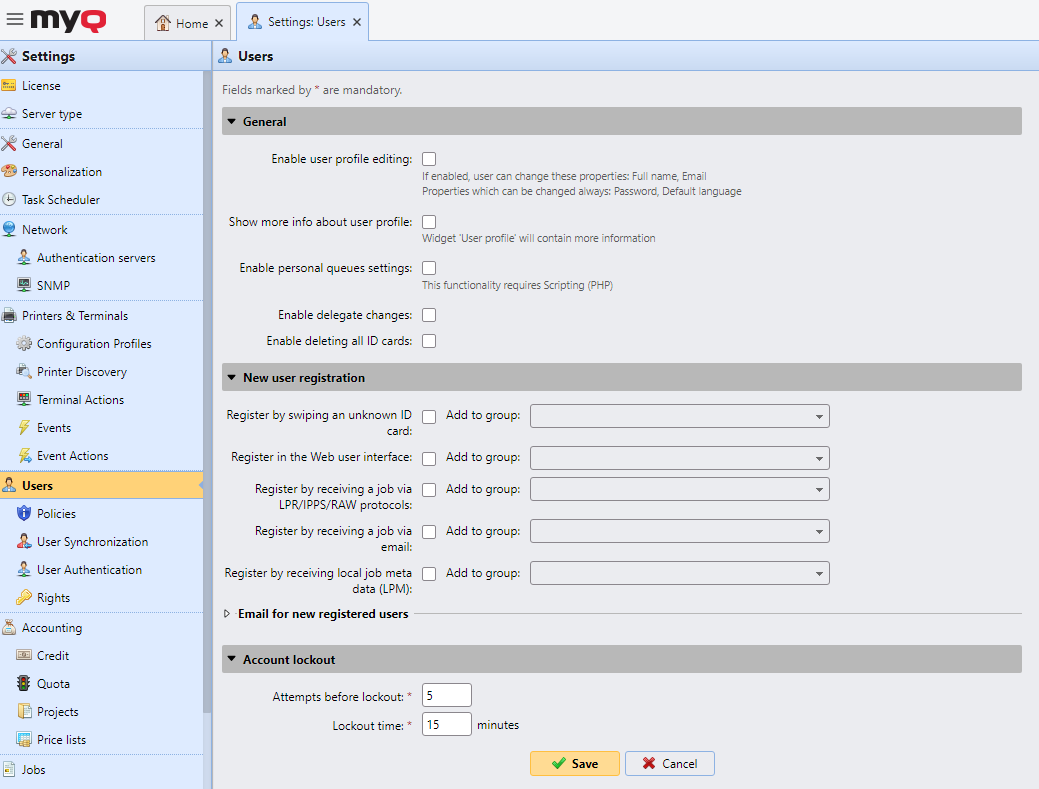The height and width of the screenshot is (789, 1039).
Task: Click the Policies shield icon
Action: pos(24,514)
